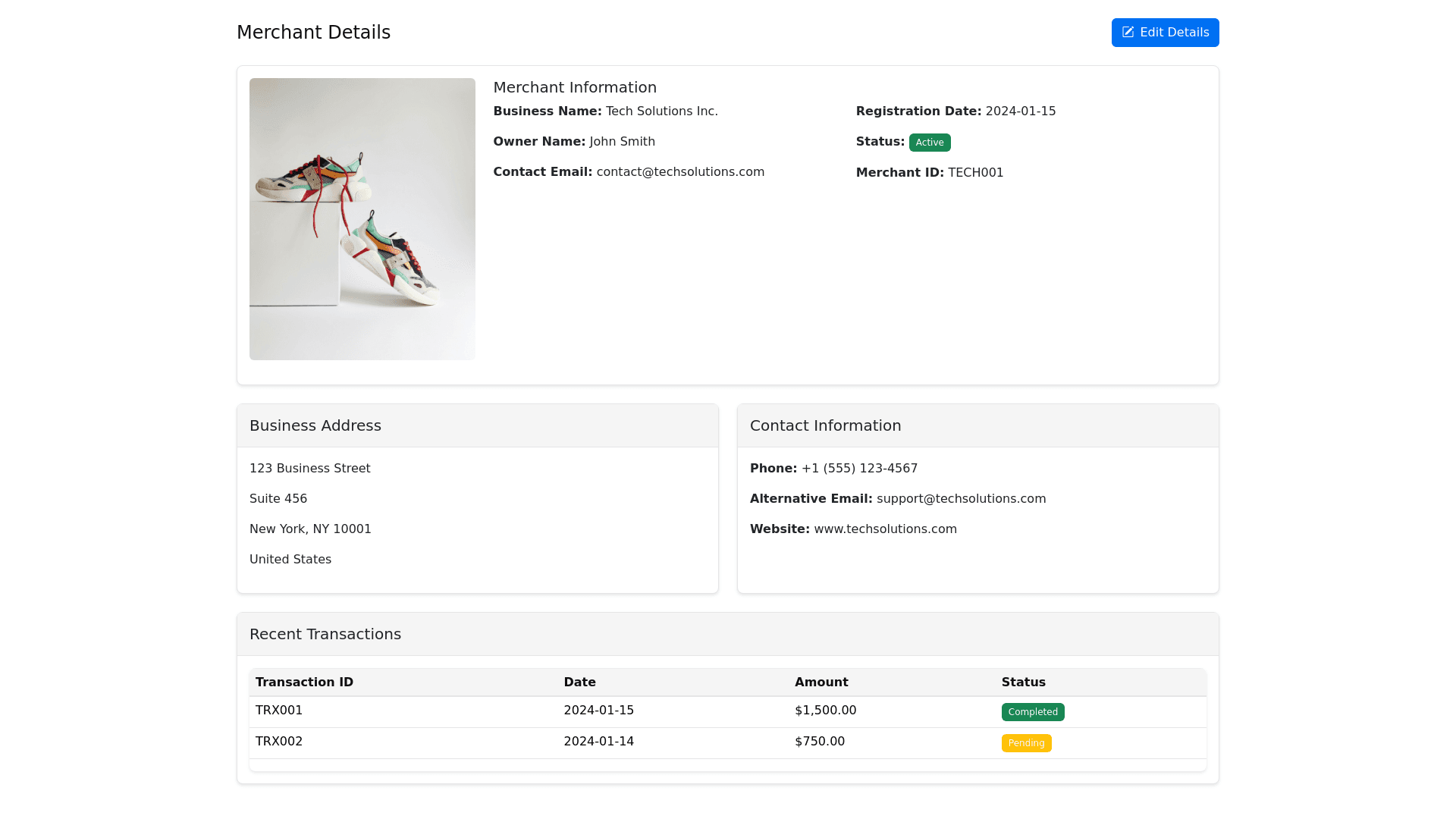Click the yellow Pending badge for TRX002
This screenshot has width=1456, height=819.
1026,743
